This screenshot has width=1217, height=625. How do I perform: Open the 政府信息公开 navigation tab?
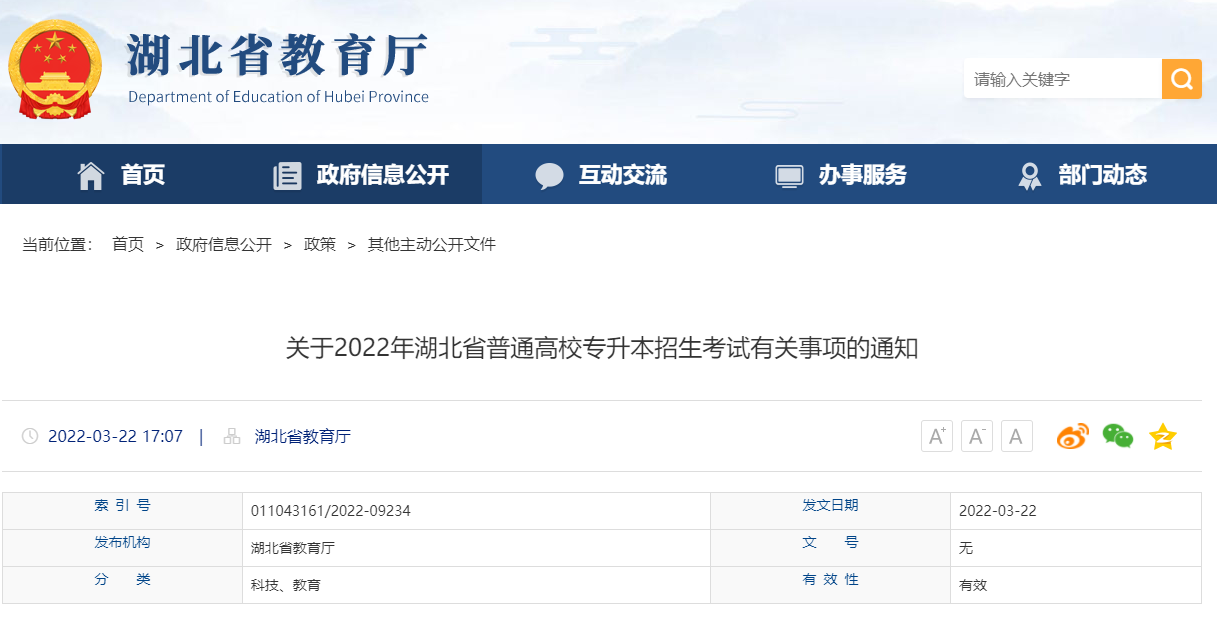[x=361, y=175]
